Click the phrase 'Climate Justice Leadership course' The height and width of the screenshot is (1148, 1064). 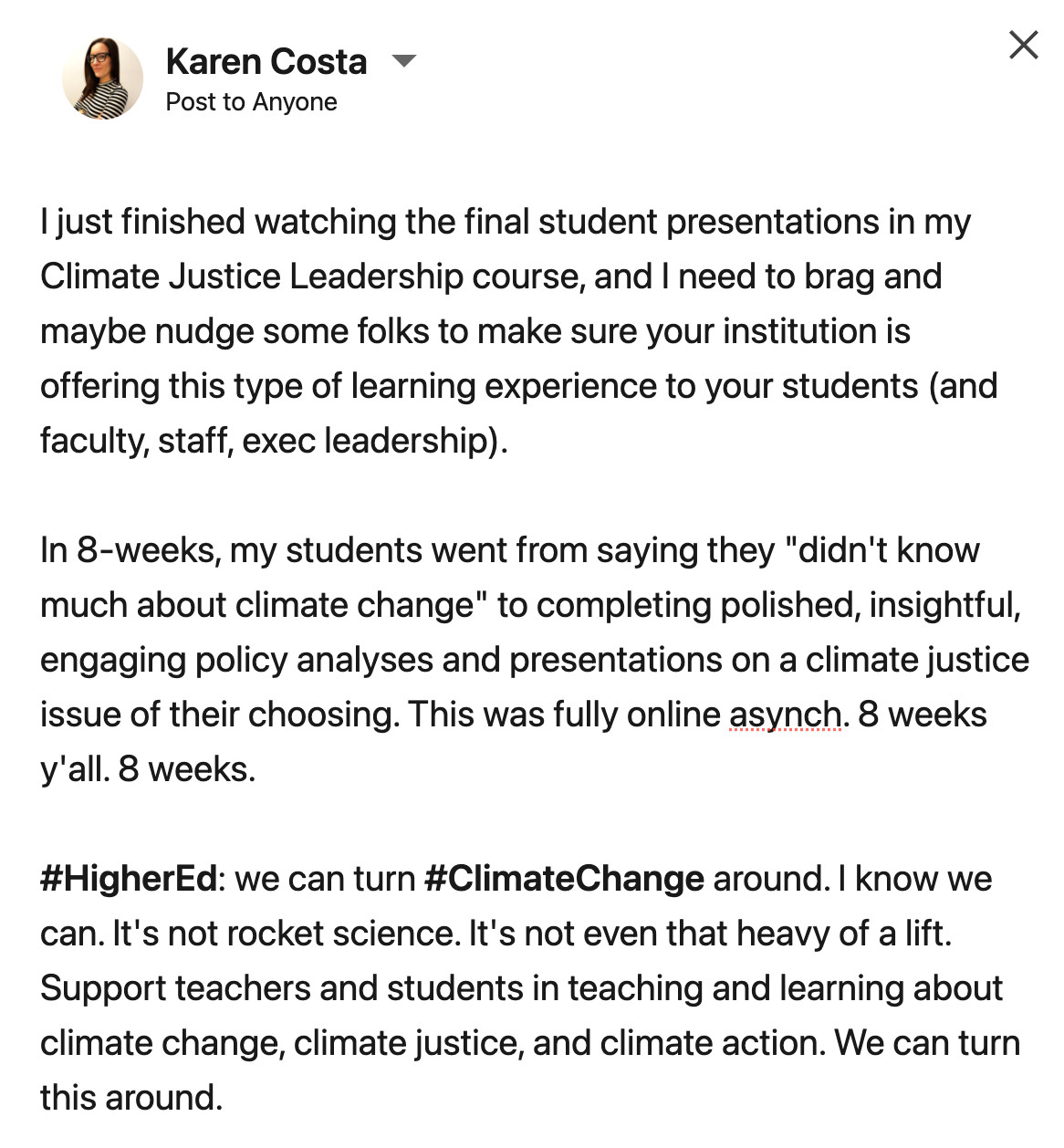pyautogui.click(x=312, y=277)
